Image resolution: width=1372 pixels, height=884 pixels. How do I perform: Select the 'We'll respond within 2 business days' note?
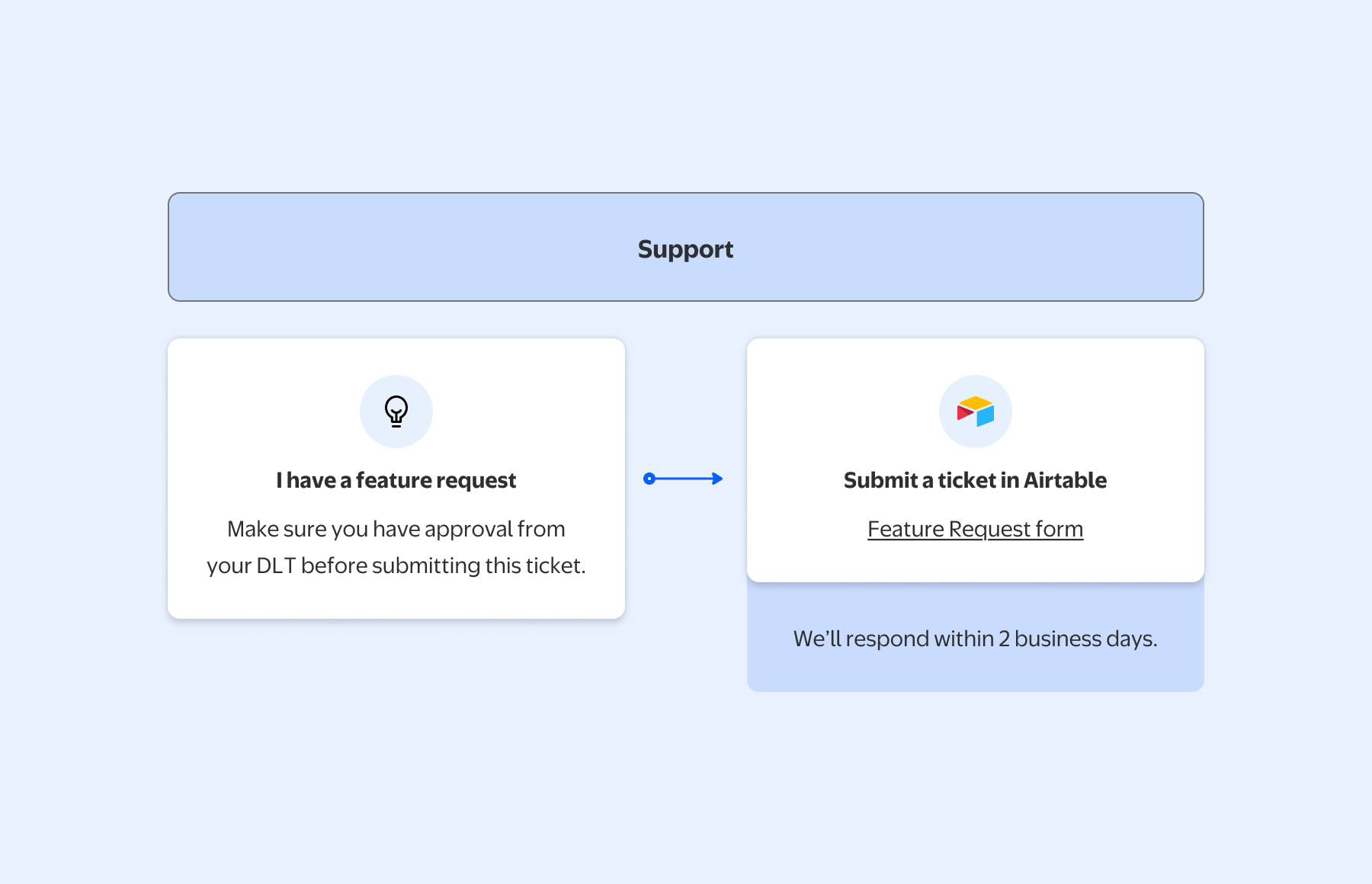click(x=975, y=639)
